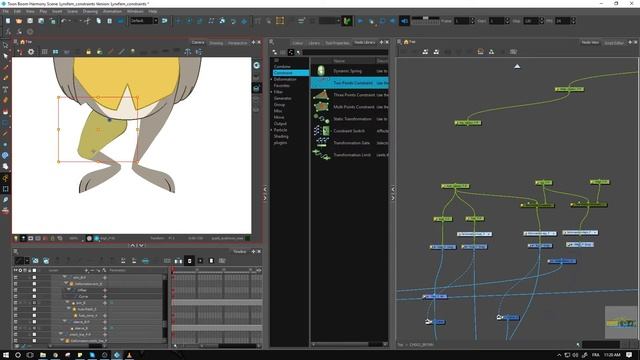Toggle the top timeline layer's enable checkbox
Image resolution: width=640 pixels, height=360 pixels.
34,277
